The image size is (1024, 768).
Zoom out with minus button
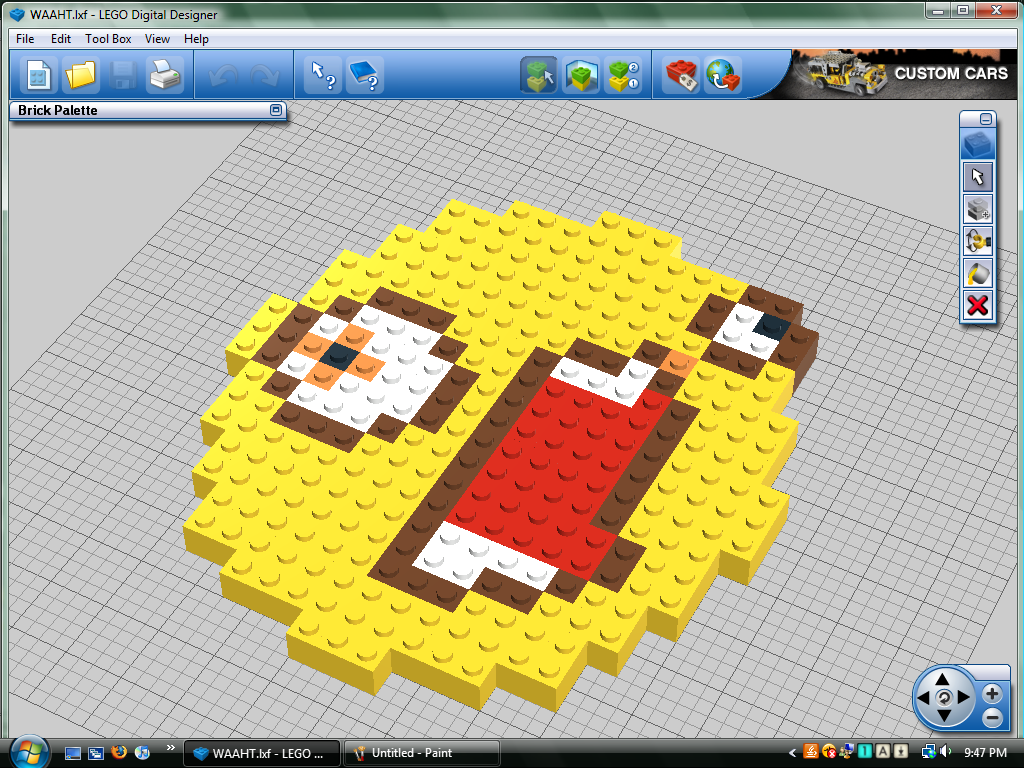tap(992, 718)
